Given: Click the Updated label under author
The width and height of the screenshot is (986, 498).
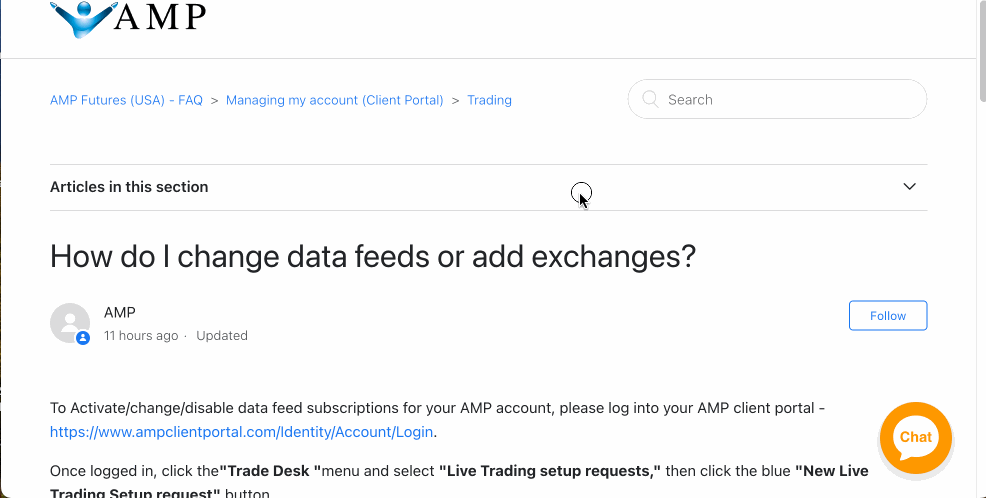Looking at the screenshot, I should point(222,336).
